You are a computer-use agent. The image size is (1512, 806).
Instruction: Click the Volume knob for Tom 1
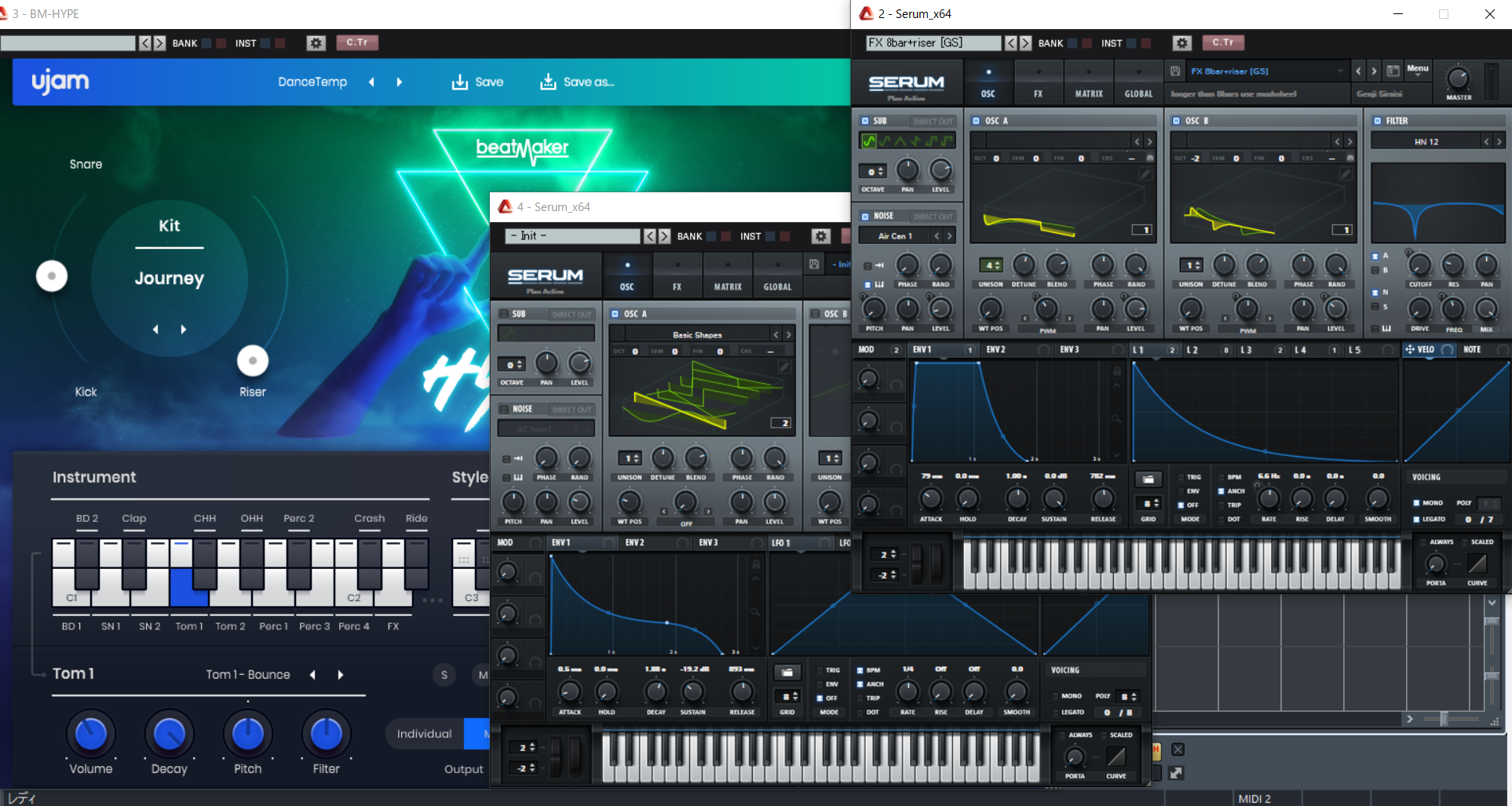(91, 734)
